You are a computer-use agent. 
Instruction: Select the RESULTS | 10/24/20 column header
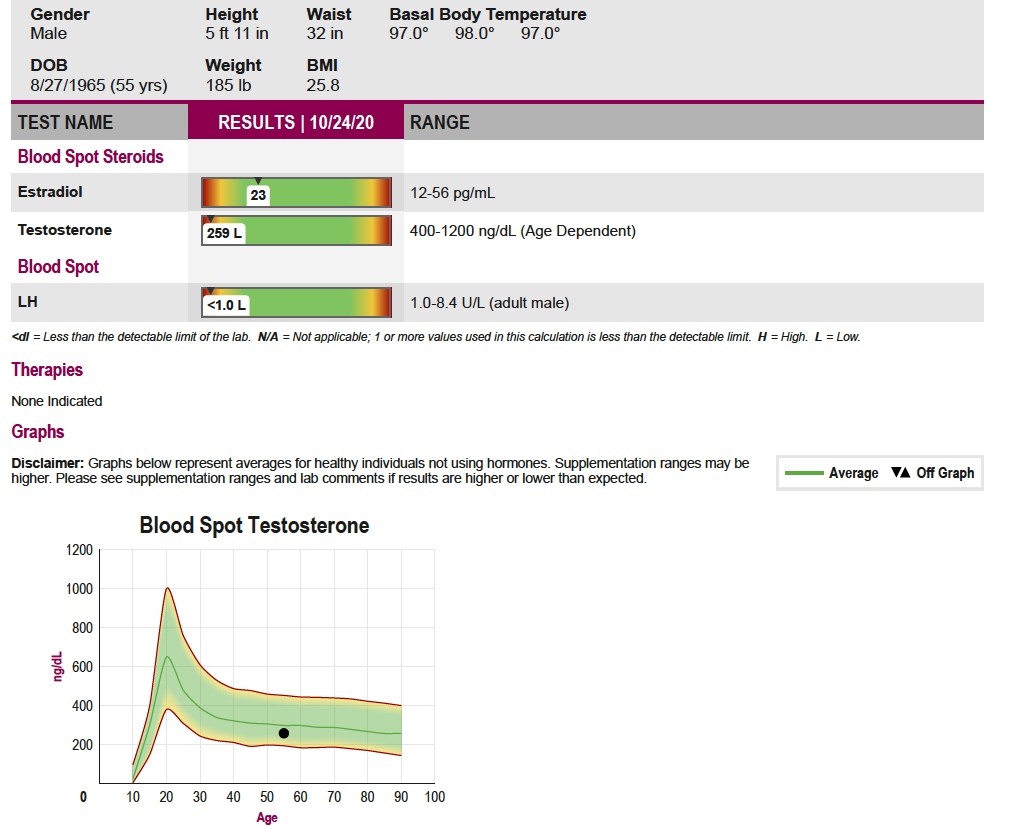(x=296, y=122)
